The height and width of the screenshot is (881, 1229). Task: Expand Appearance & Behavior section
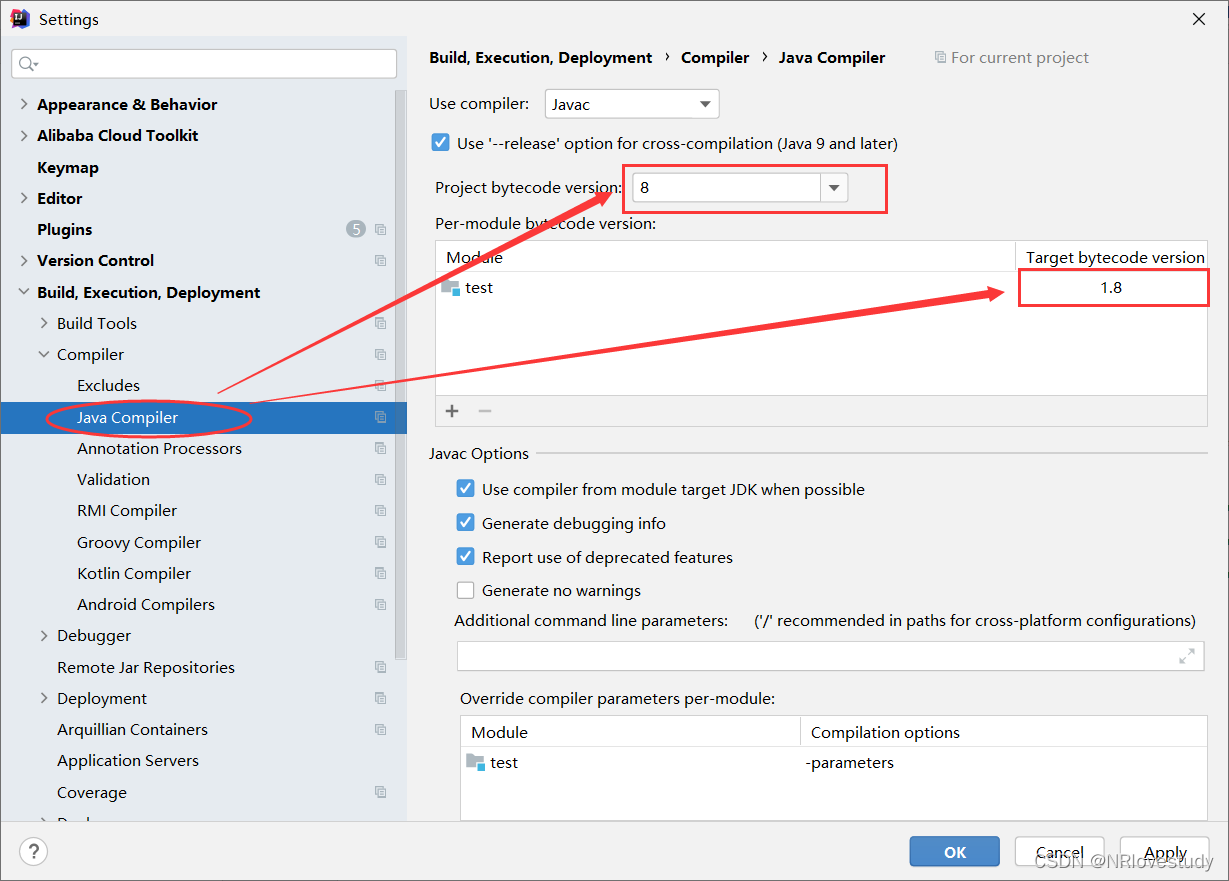(x=24, y=104)
